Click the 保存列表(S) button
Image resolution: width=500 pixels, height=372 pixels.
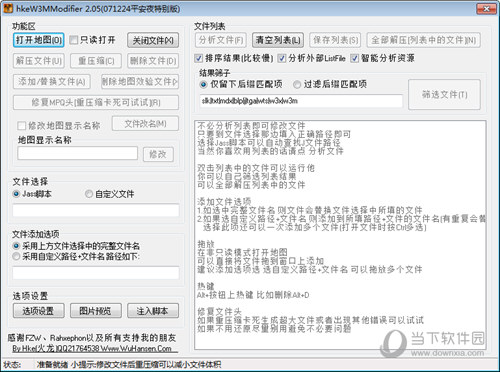(x=335, y=40)
